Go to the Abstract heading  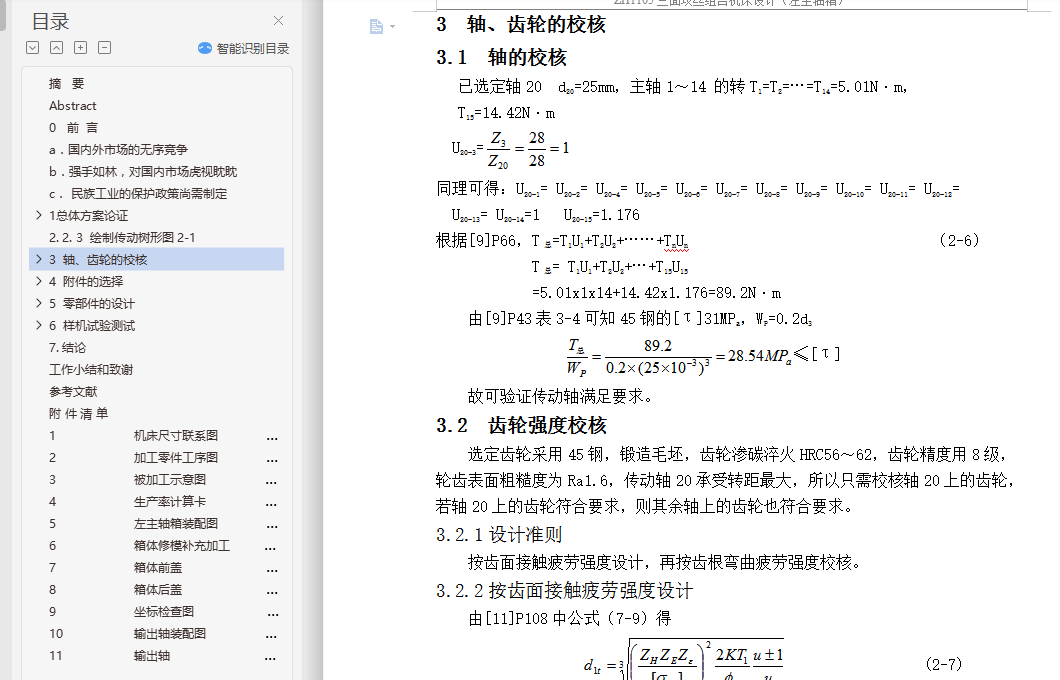click(x=72, y=105)
